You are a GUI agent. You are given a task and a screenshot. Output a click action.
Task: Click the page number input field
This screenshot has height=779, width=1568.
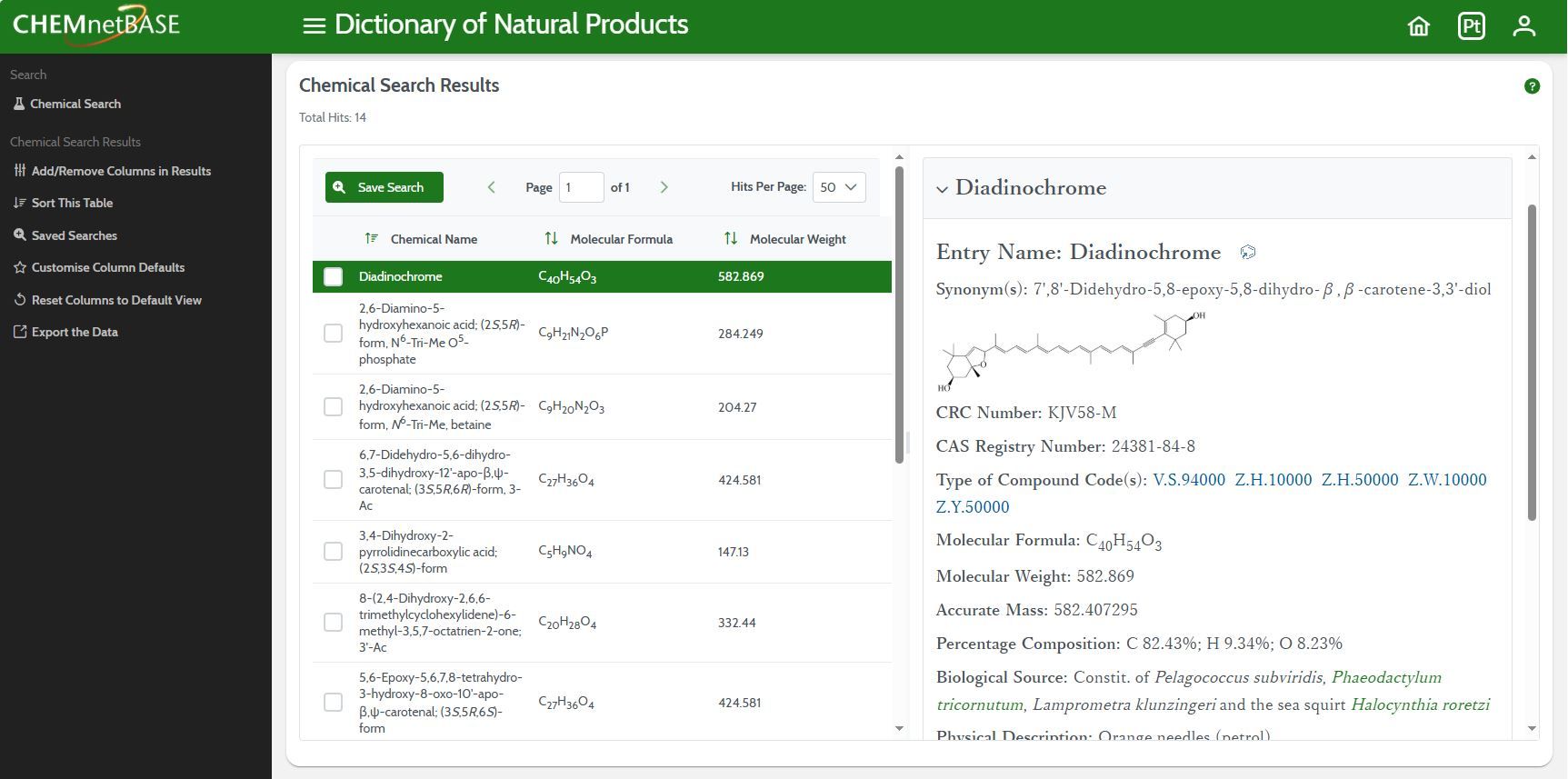click(x=581, y=187)
